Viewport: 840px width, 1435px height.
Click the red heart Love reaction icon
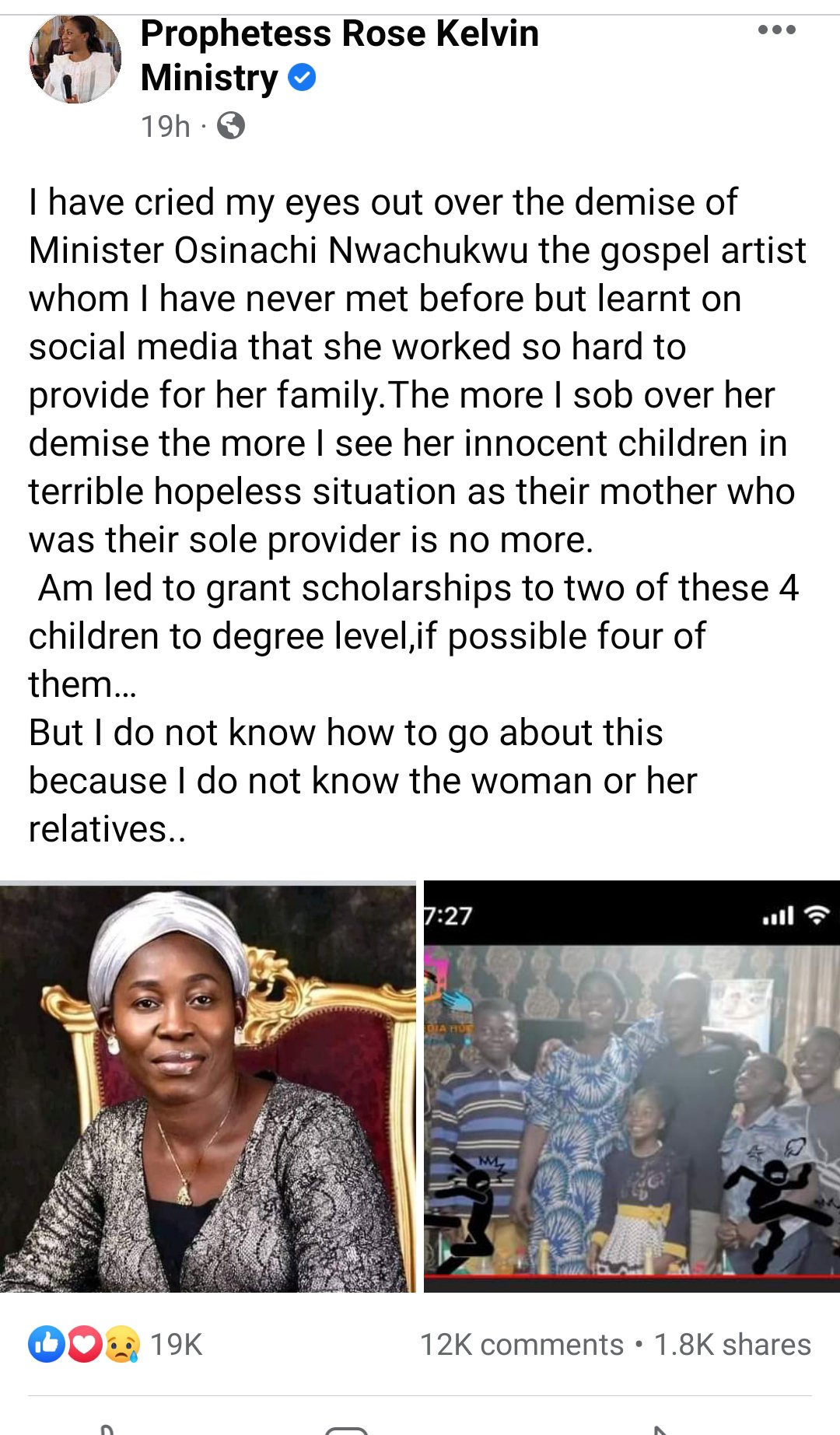pyautogui.click(x=84, y=1344)
